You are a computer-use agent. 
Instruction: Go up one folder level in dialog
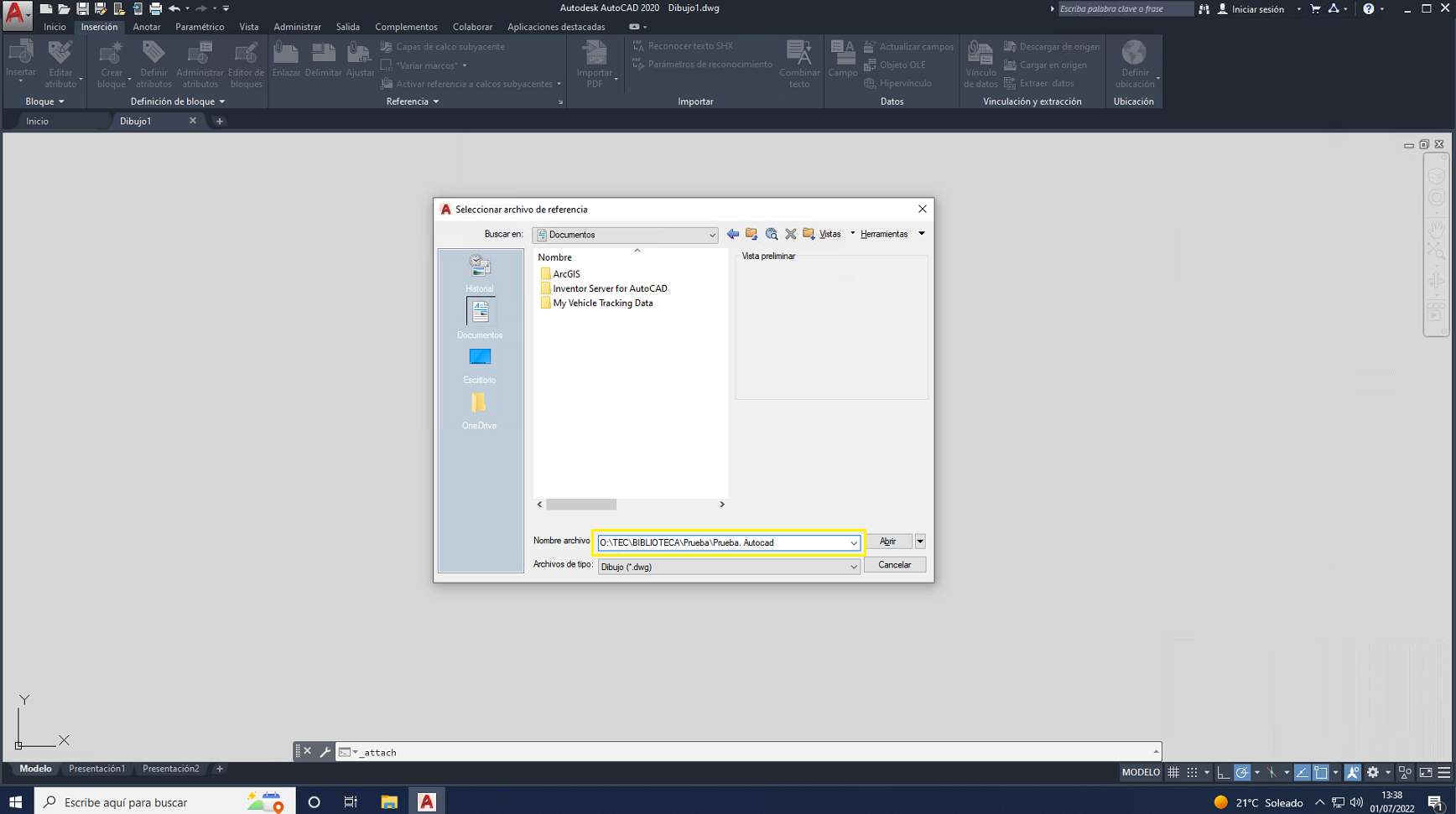(751, 234)
